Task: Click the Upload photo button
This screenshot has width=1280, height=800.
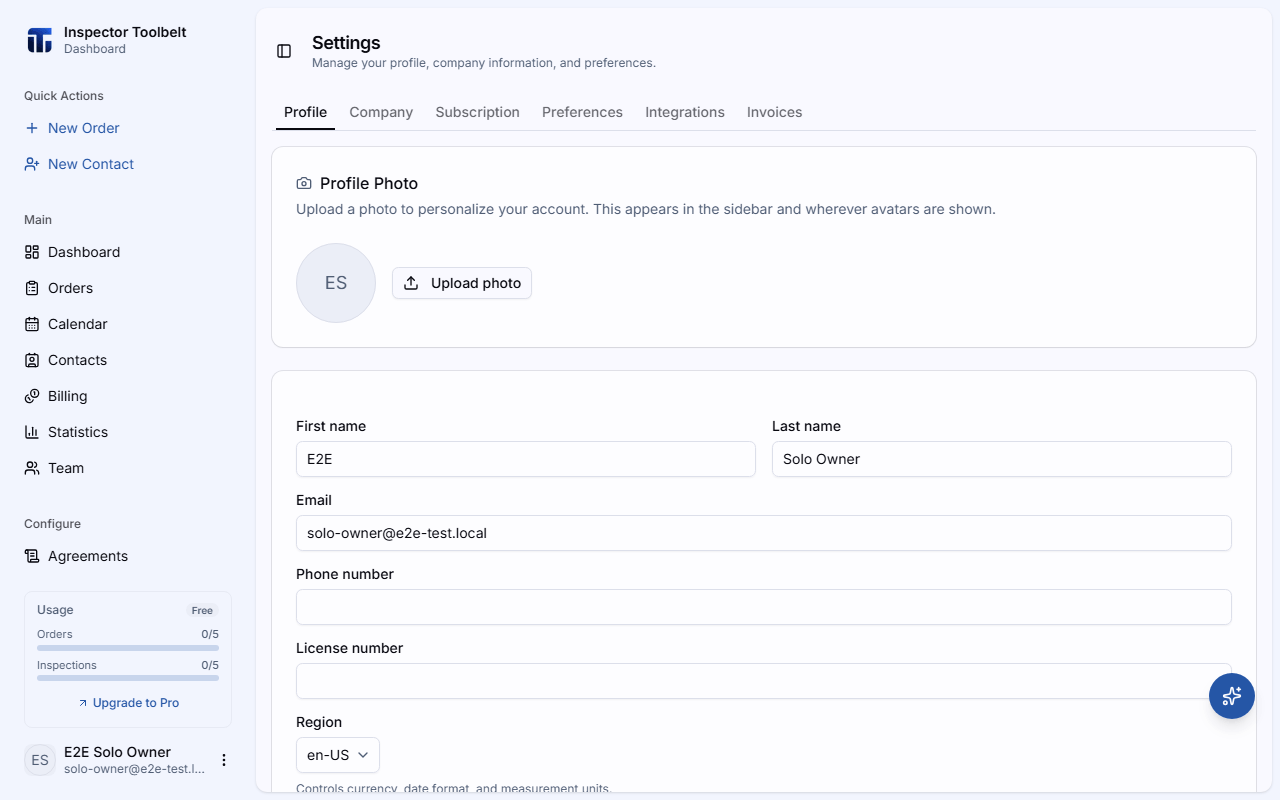Action: click(x=462, y=283)
